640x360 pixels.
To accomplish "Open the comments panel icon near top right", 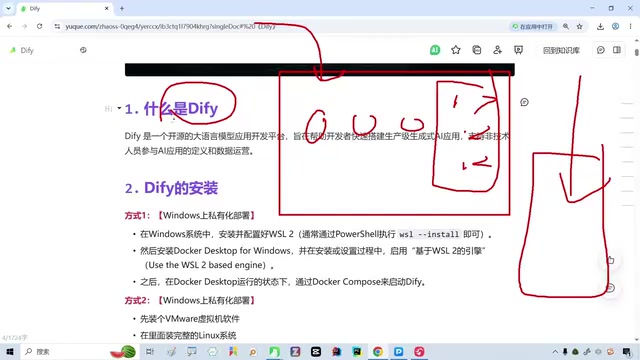I will coord(601,50).
